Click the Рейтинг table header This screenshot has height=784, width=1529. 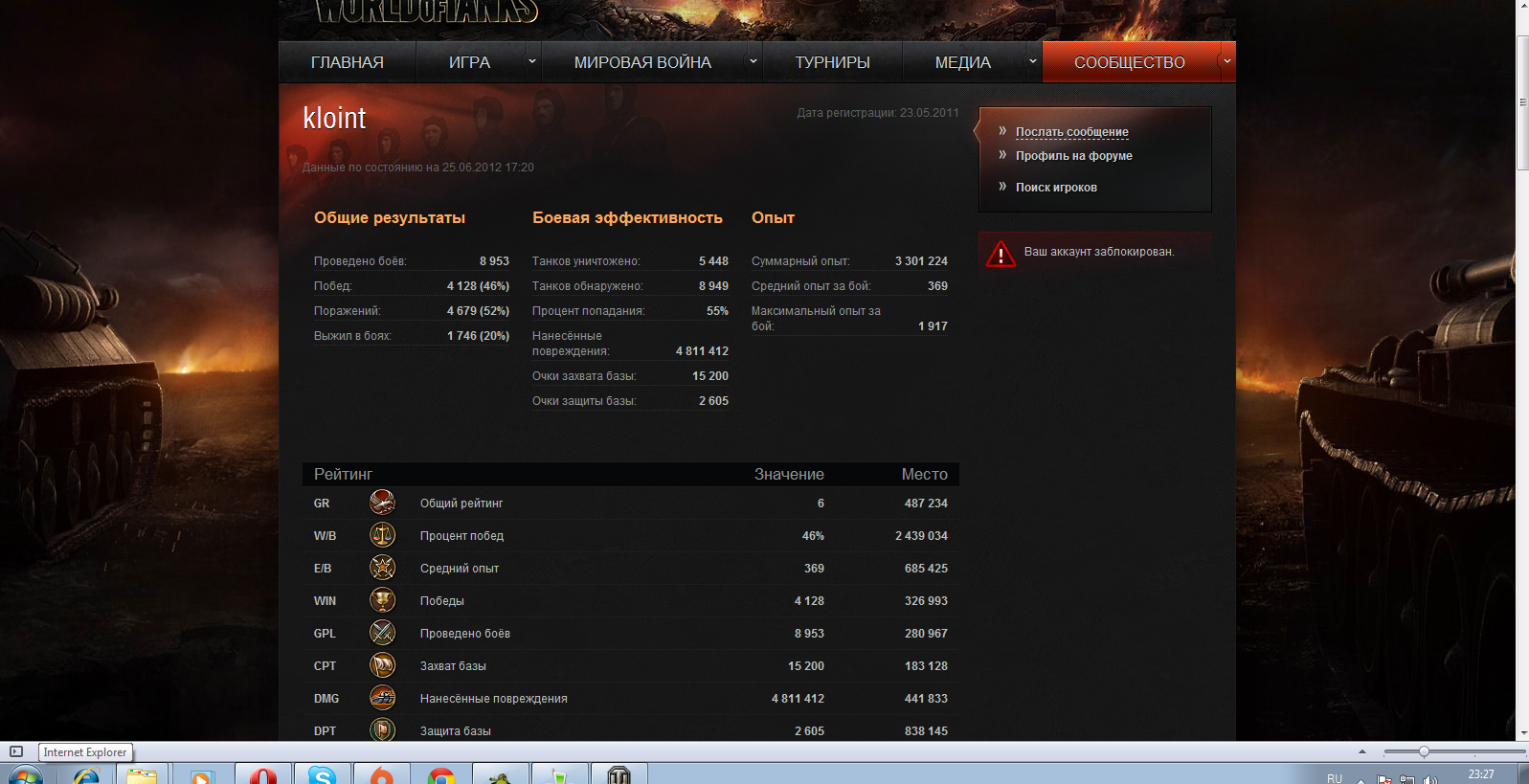click(x=343, y=474)
